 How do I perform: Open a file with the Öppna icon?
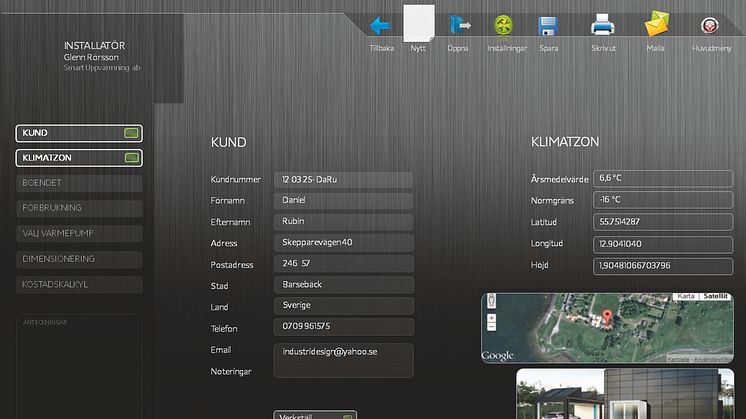[460, 25]
